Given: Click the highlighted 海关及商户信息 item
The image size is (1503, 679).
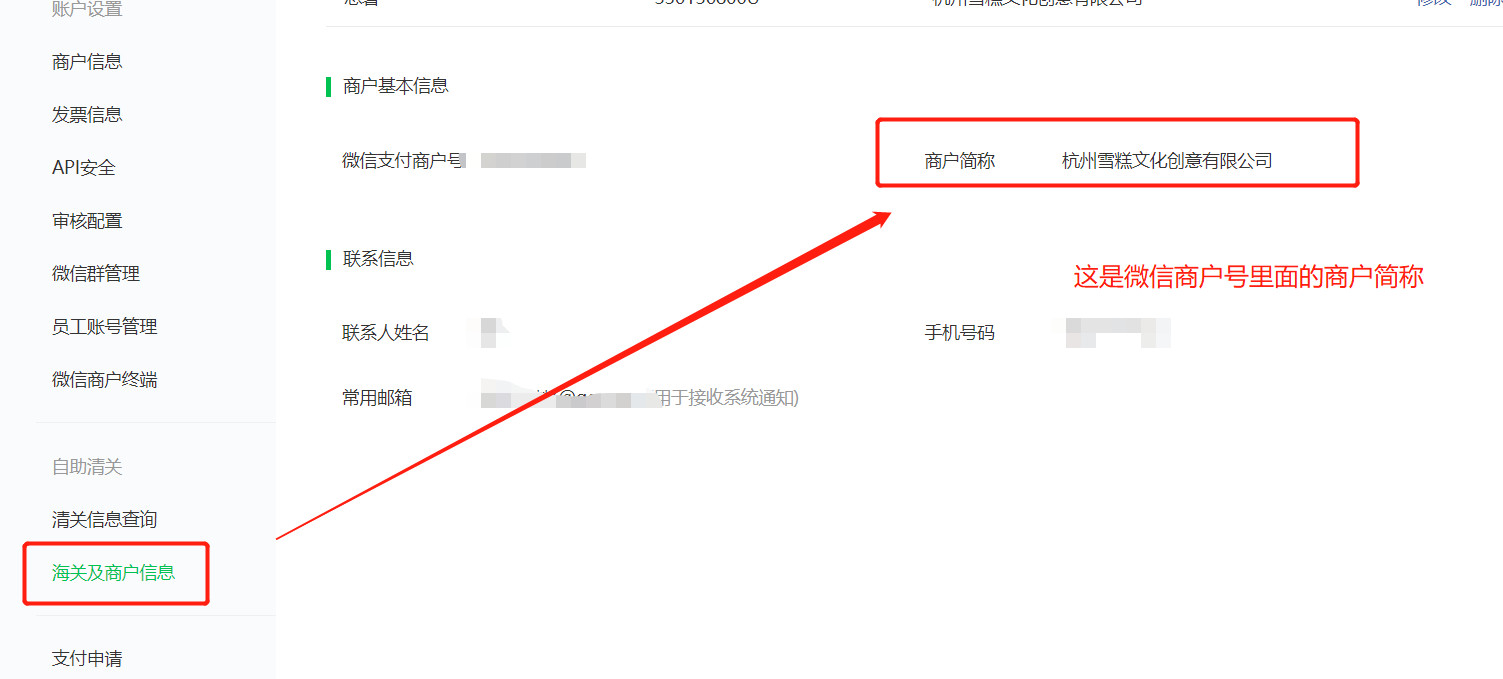Looking at the screenshot, I should [x=114, y=573].
